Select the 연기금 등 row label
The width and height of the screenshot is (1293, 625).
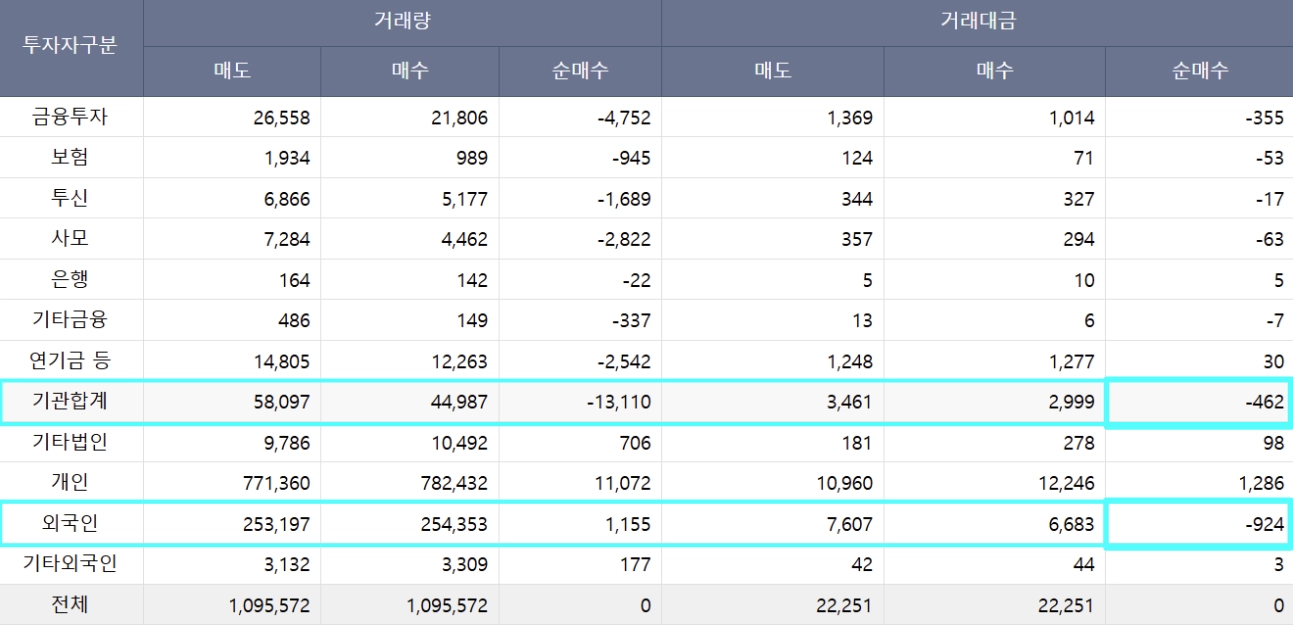[x=70, y=361]
